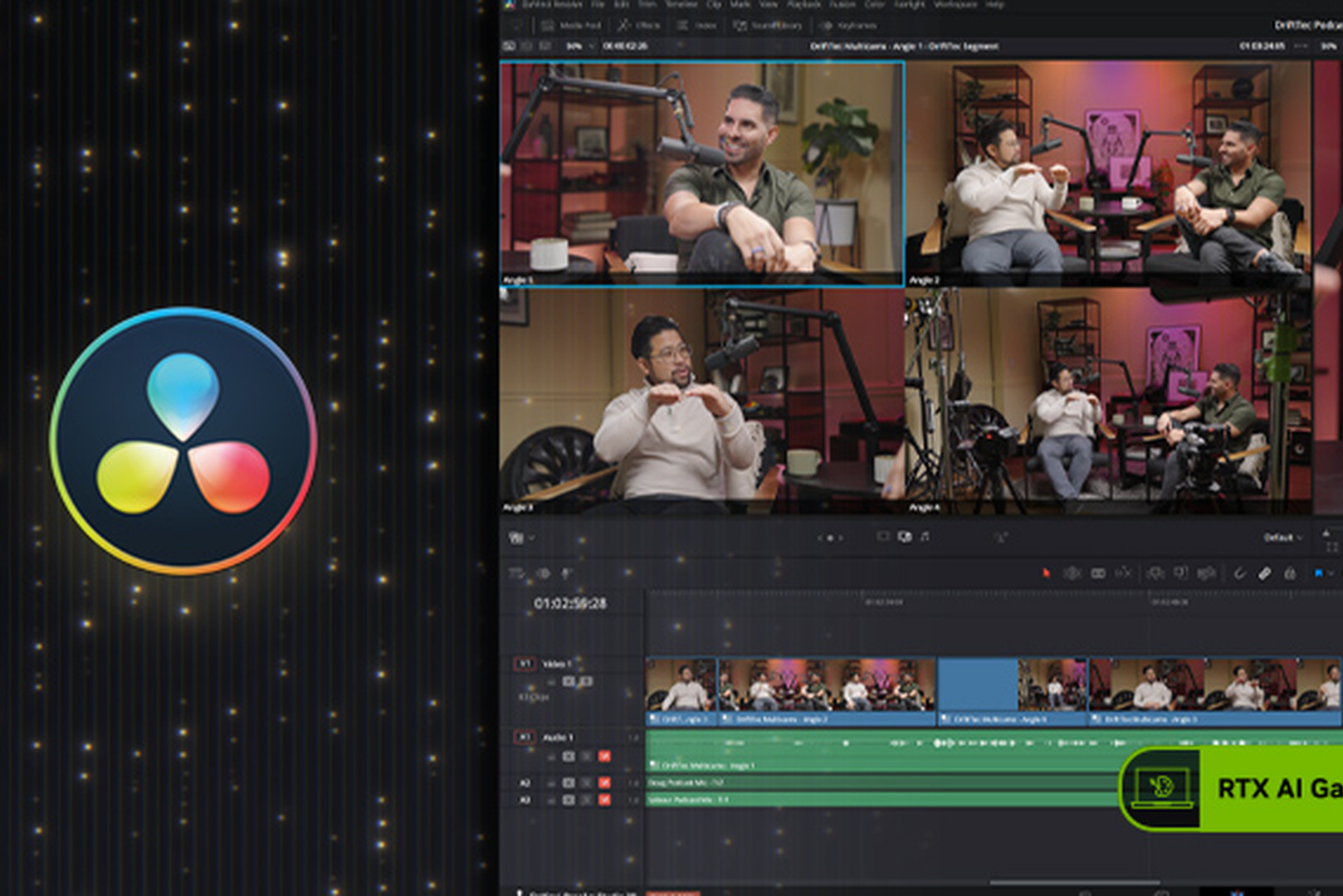Toggle mute on Audio 1 track
The image size is (1343, 896).
point(604,756)
